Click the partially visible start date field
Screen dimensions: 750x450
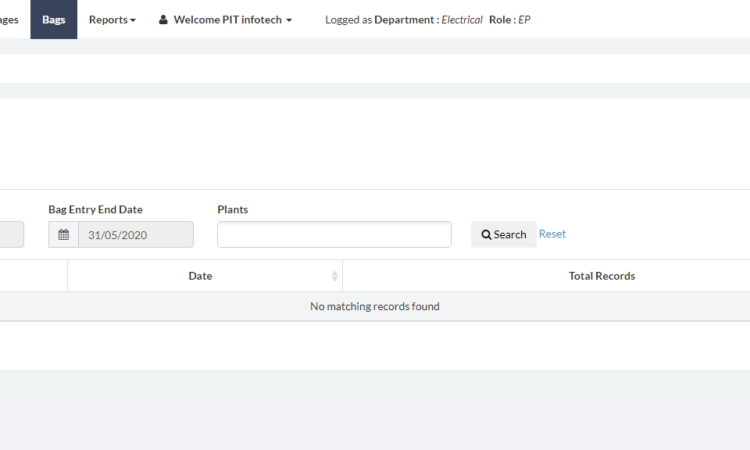(11, 235)
